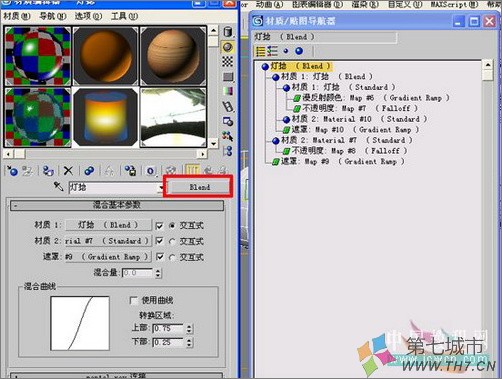Pick material from object with eyedropper
Image resolution: width=502 pixels, height=379 pixels.
pos(59,186)
